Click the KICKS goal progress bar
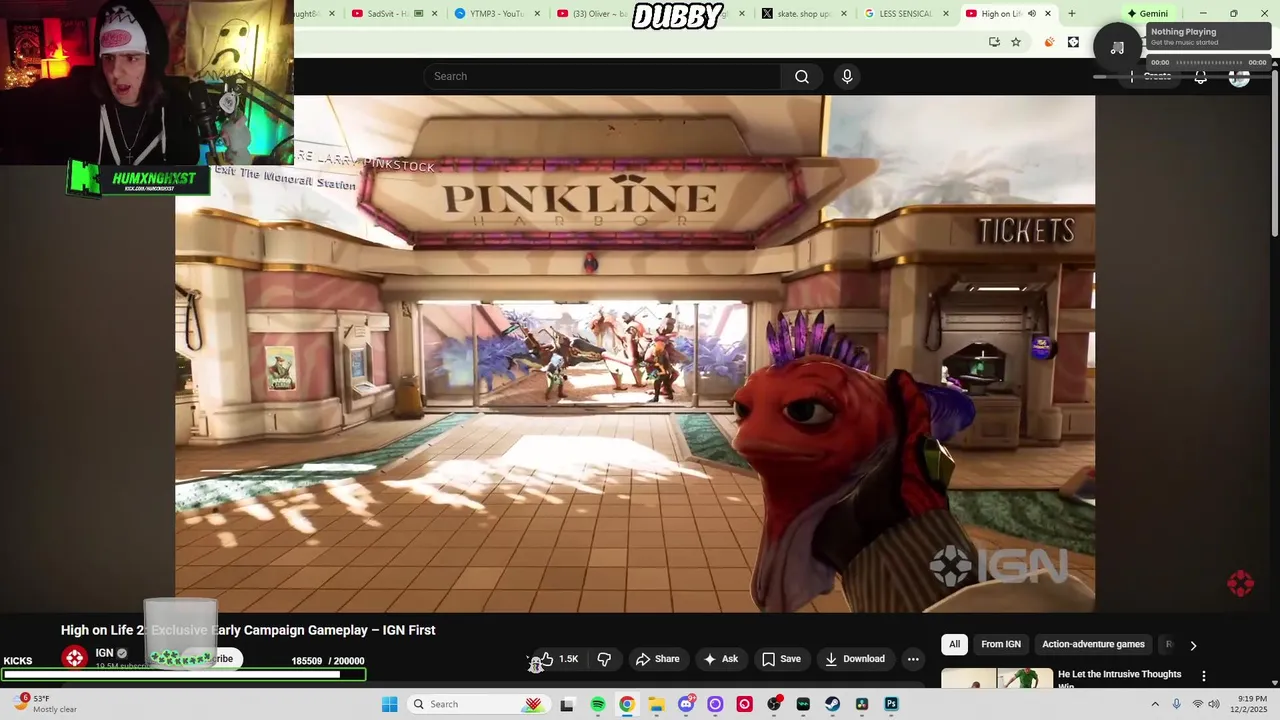1280x720 pixels. [184, 674]
